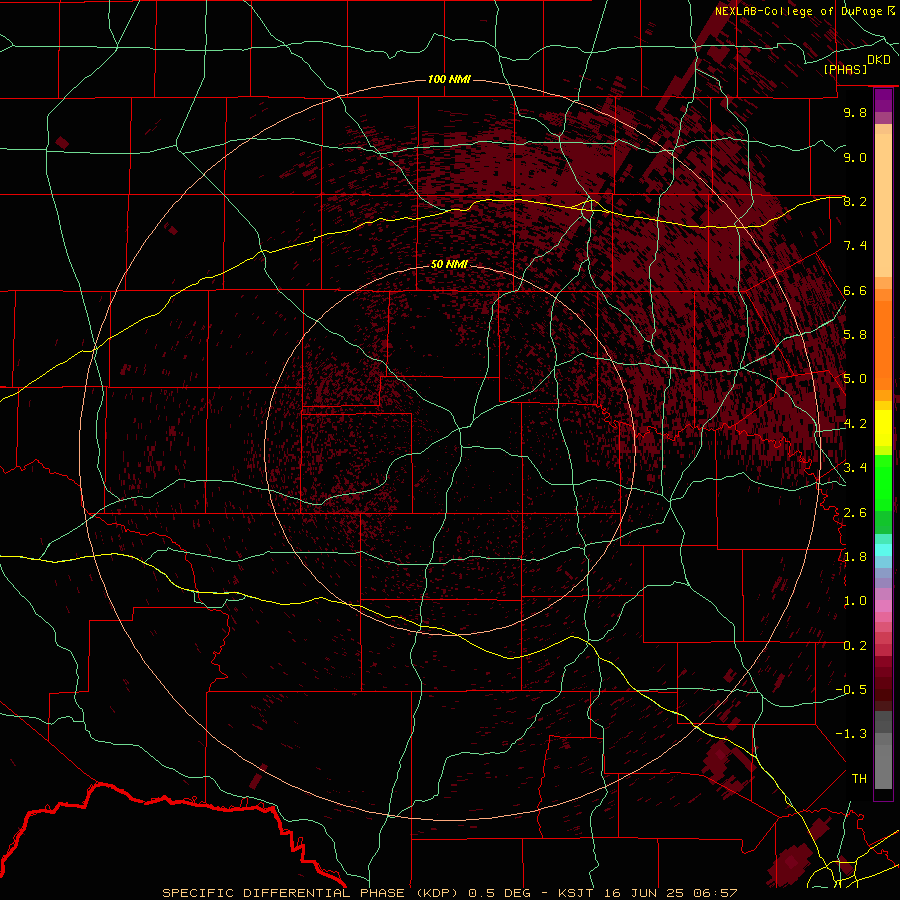The width and height of the screenshot is (900, 900).
Task: Click the 9.8 color scale value
Action: pyautogui.click(x=855, y=112)
